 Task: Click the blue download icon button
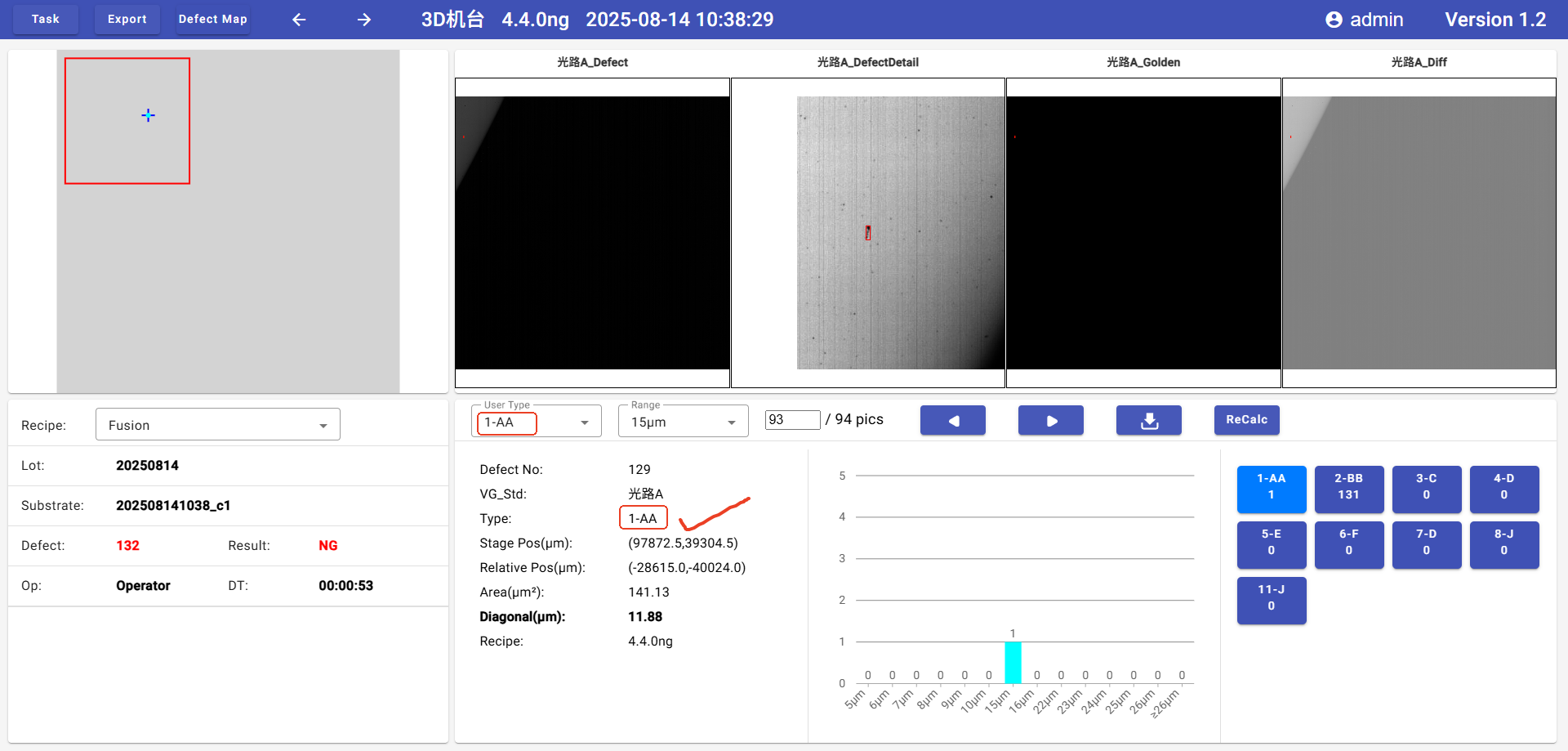pyautogui.click(x=1148, y=420)
